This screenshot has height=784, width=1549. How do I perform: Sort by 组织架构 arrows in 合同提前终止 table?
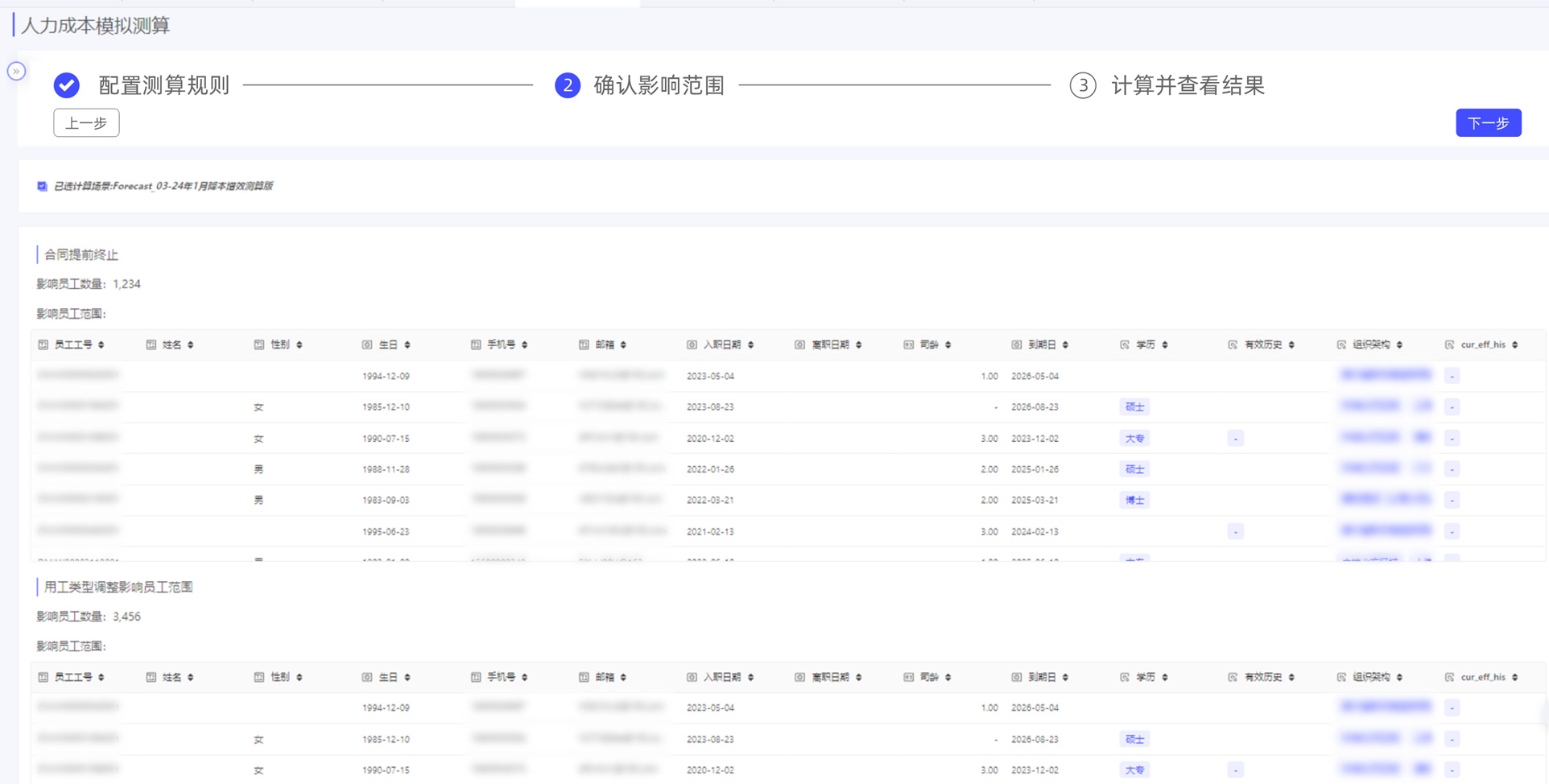point(1400,345)
